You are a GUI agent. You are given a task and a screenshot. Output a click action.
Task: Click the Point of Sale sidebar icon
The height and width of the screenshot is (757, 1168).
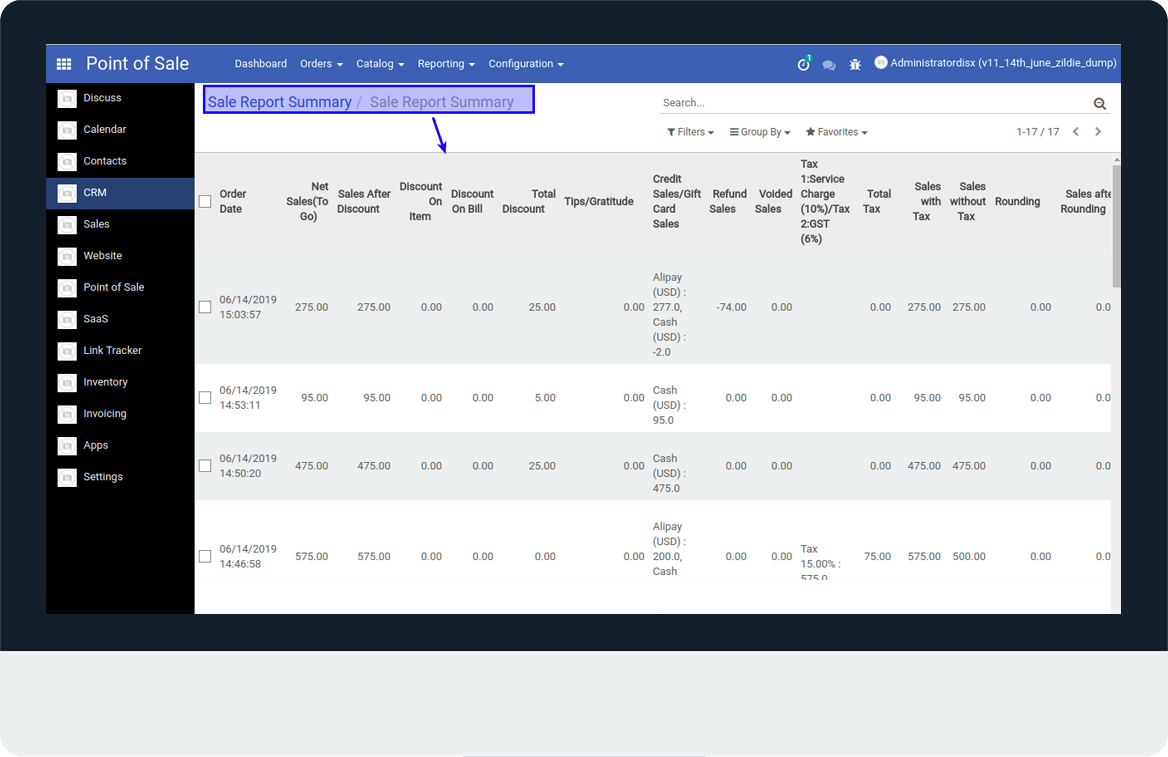pyautogui.click(x=67, y=288)
